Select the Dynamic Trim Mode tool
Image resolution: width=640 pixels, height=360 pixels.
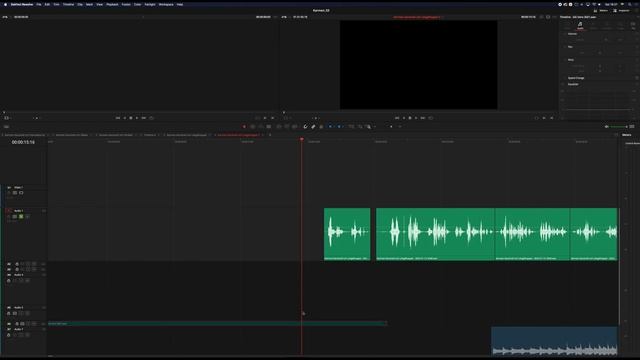click(x=260, y=127)
